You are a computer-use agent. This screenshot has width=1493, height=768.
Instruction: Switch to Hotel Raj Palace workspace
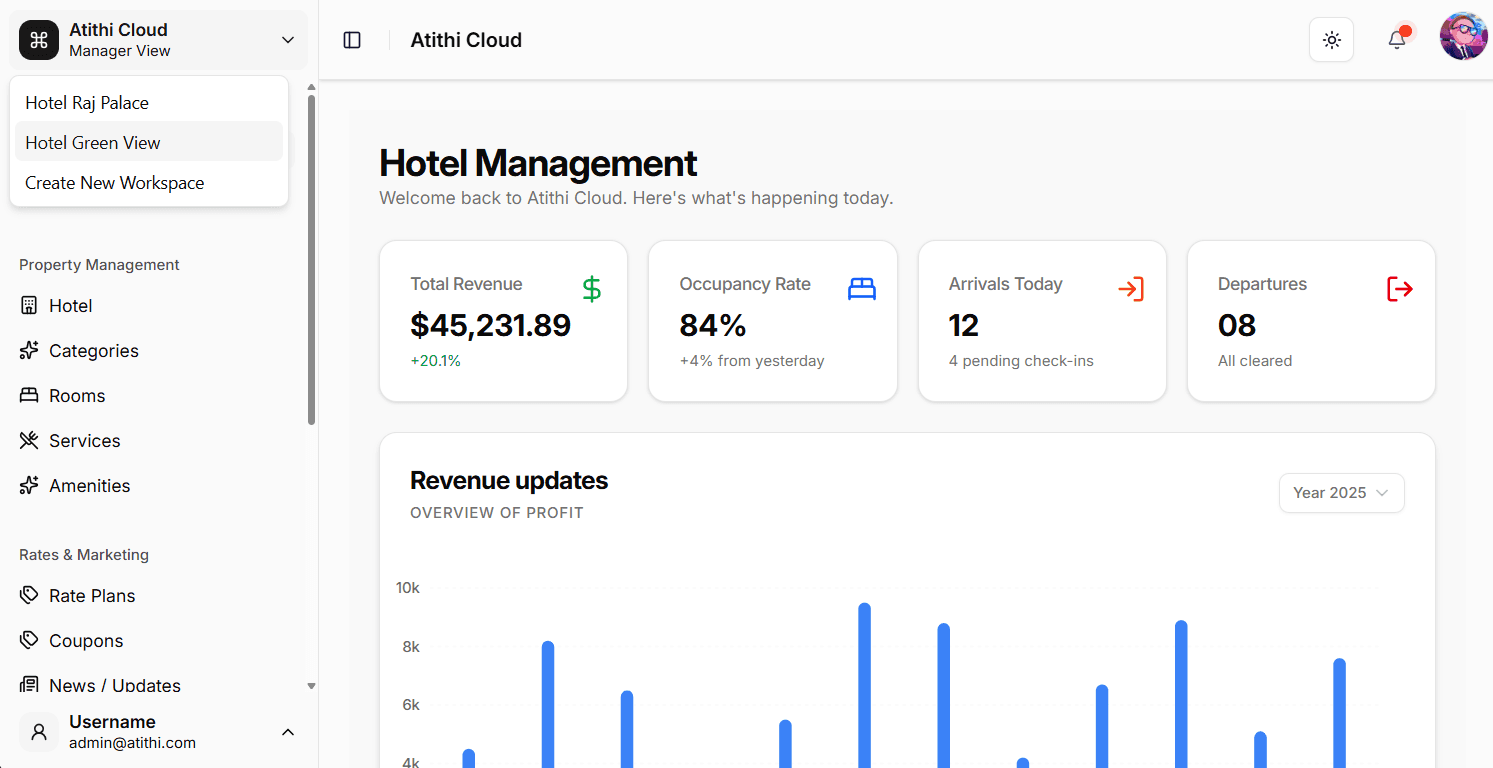(x=86, y=102)
